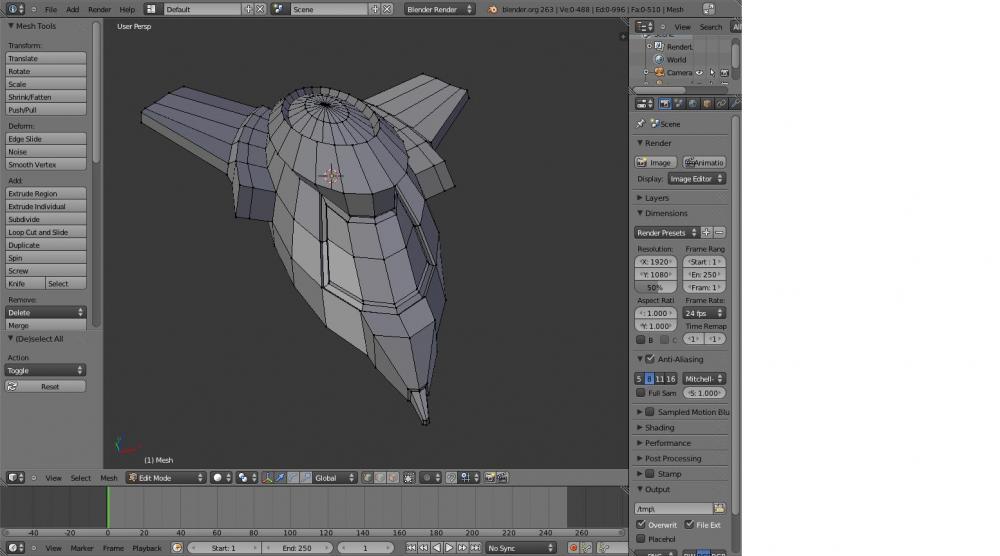Delete the Default screen layout
Viewport: 1000px width, 556px height.
coord(260,9)
